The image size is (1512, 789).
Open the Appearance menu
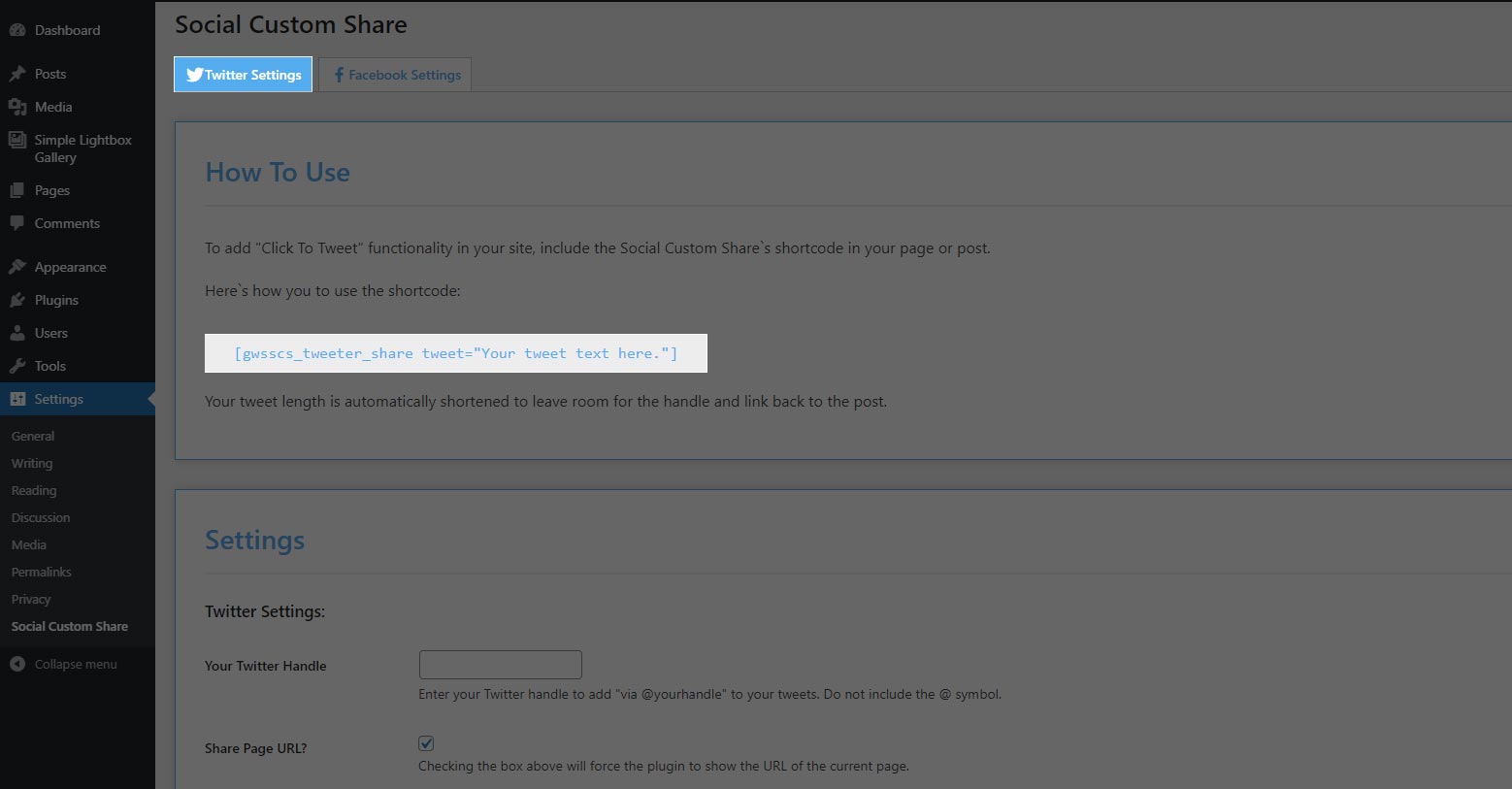[x=78, y=267]
